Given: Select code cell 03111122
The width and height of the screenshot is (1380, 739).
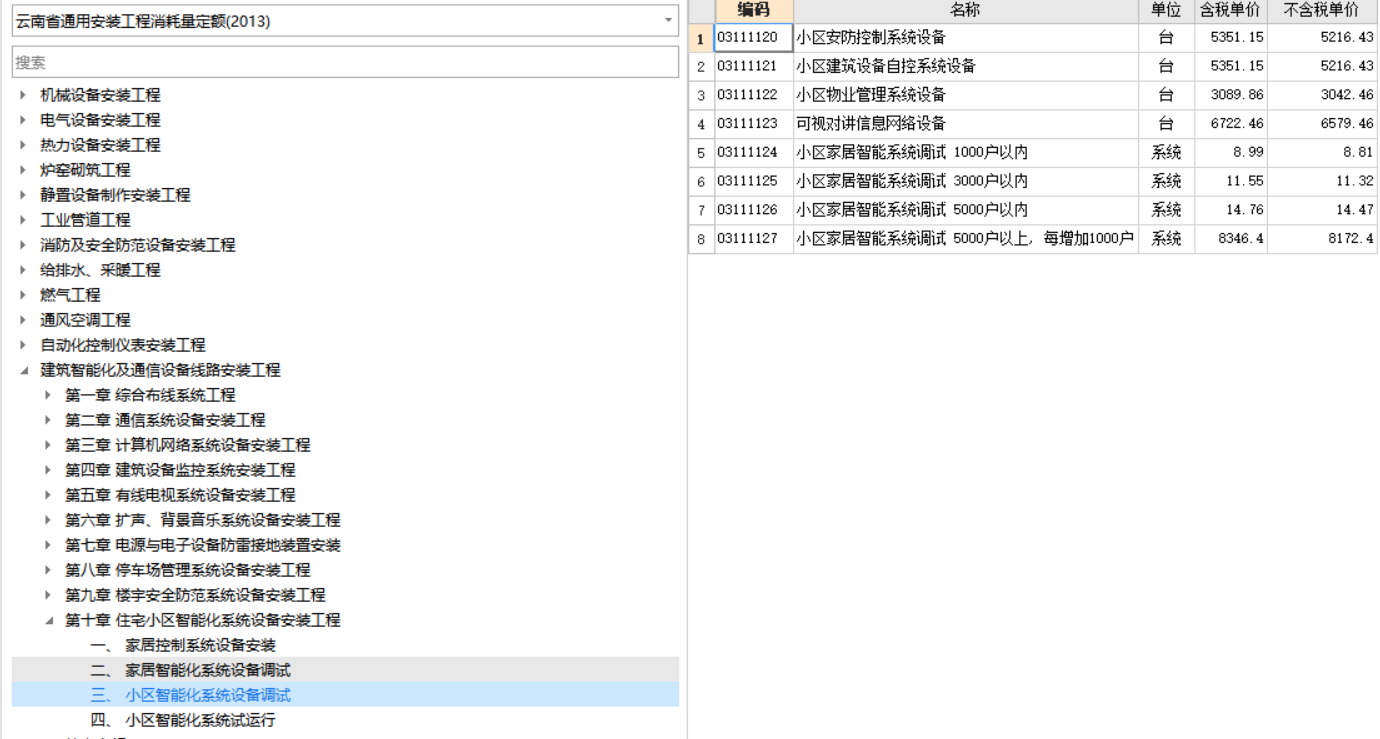Looking at the screenshot, I should pos(754,95).
